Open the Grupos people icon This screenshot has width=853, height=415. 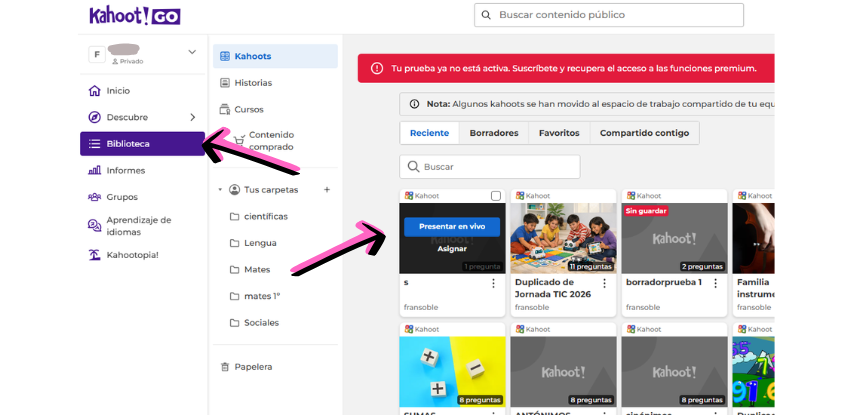[95, 197]
